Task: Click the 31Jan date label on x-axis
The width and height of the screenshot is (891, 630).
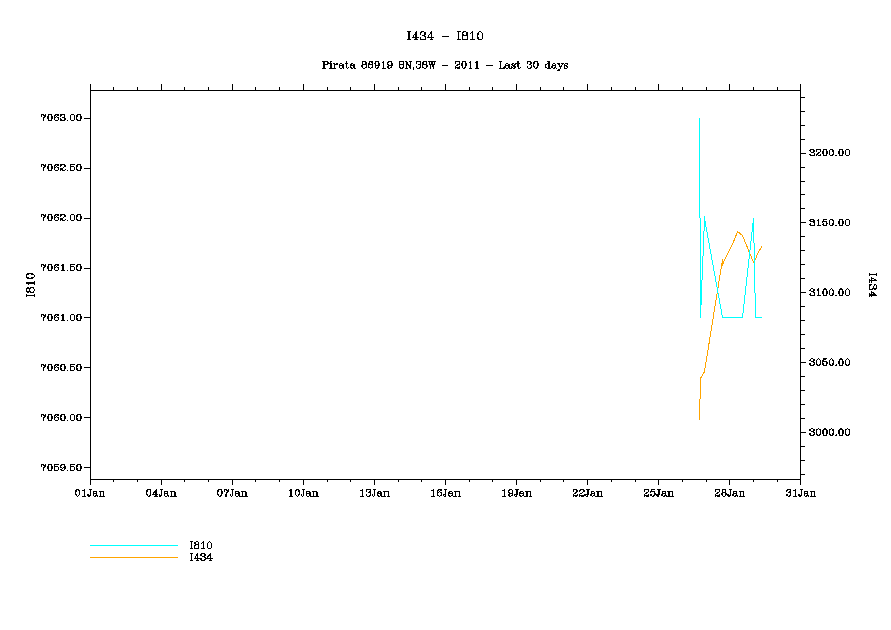Action: (800, 493)
